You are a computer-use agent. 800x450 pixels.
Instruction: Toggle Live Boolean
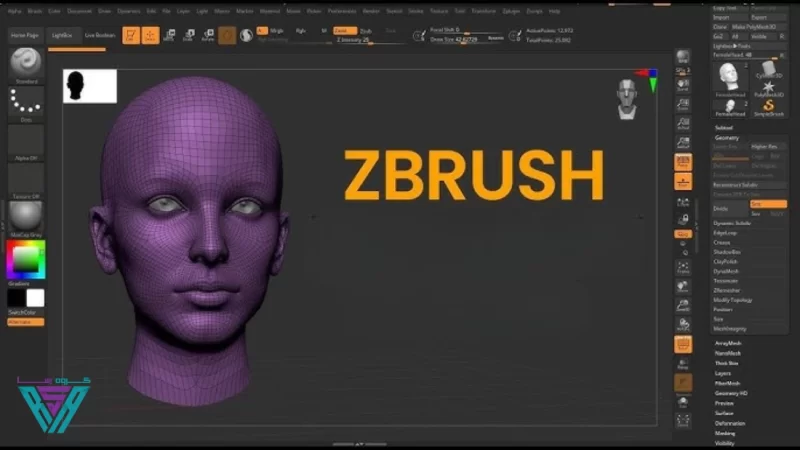click(x=99, y=35)
